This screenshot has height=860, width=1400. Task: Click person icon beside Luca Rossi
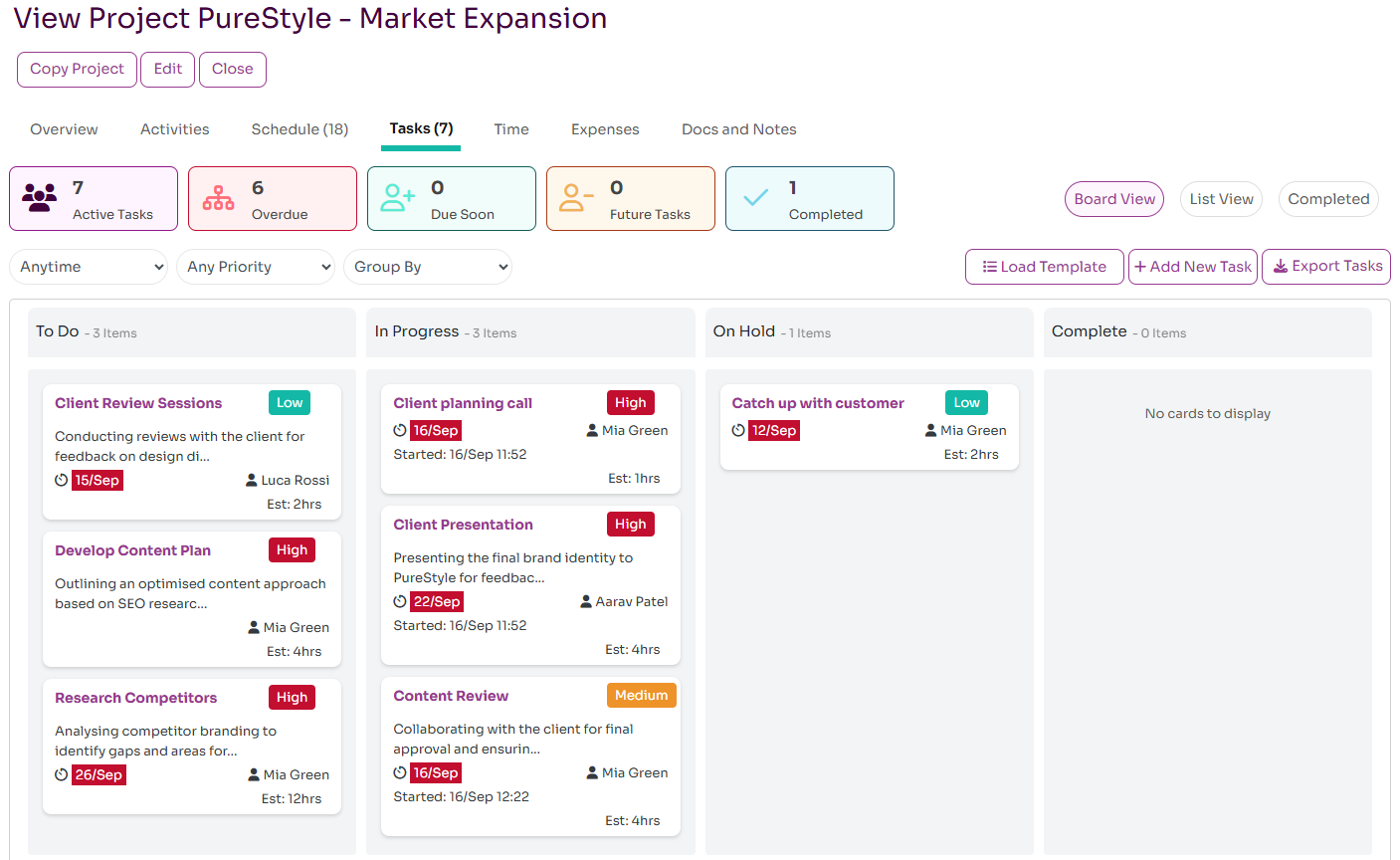(252, 480)
